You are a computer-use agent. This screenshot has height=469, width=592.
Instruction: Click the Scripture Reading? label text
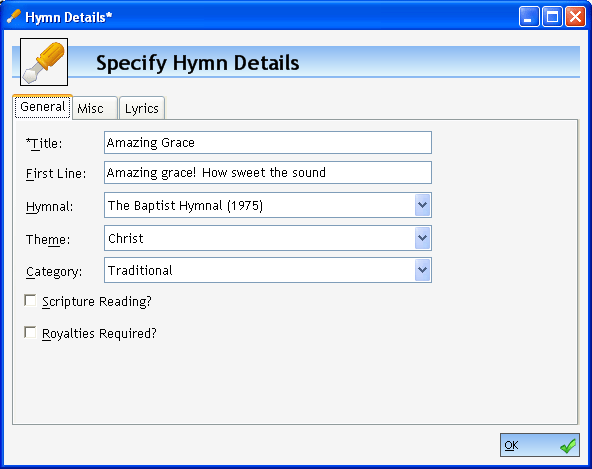(97, 301)
